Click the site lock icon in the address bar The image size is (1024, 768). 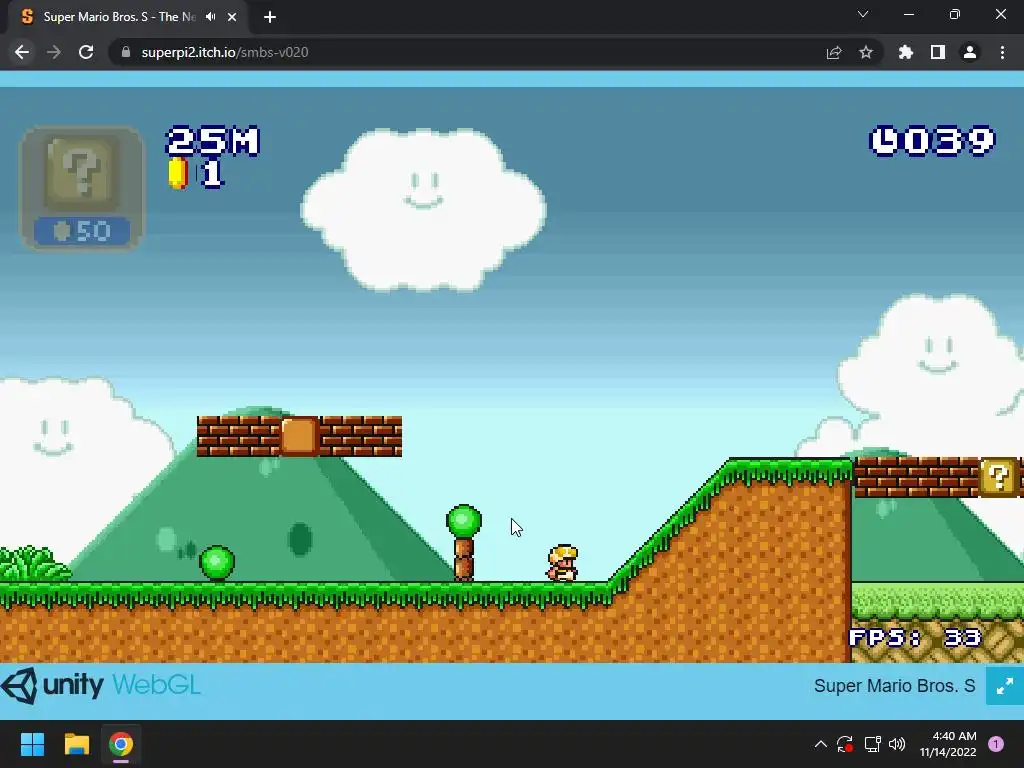pyautogui.click(x=126, y=52)
